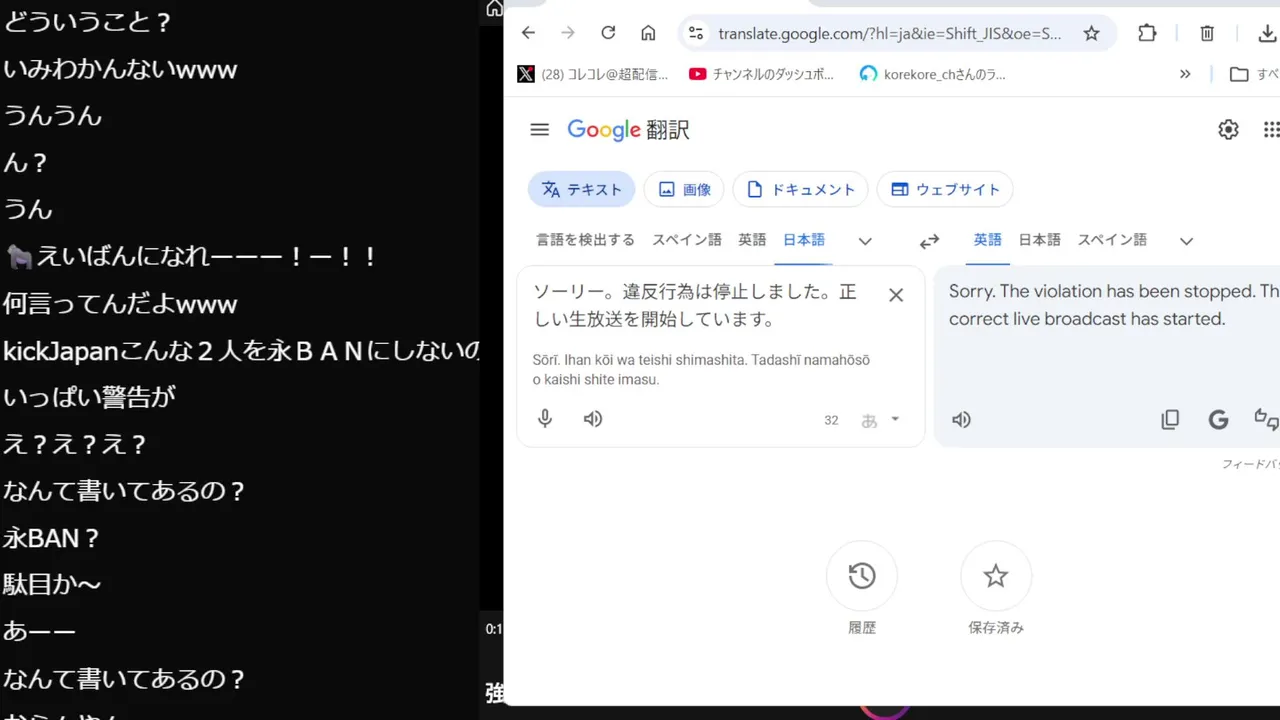Click the chat message 永BAN？
The width and height of the screenshot is (1280, 720).
(x=52, y=538)
